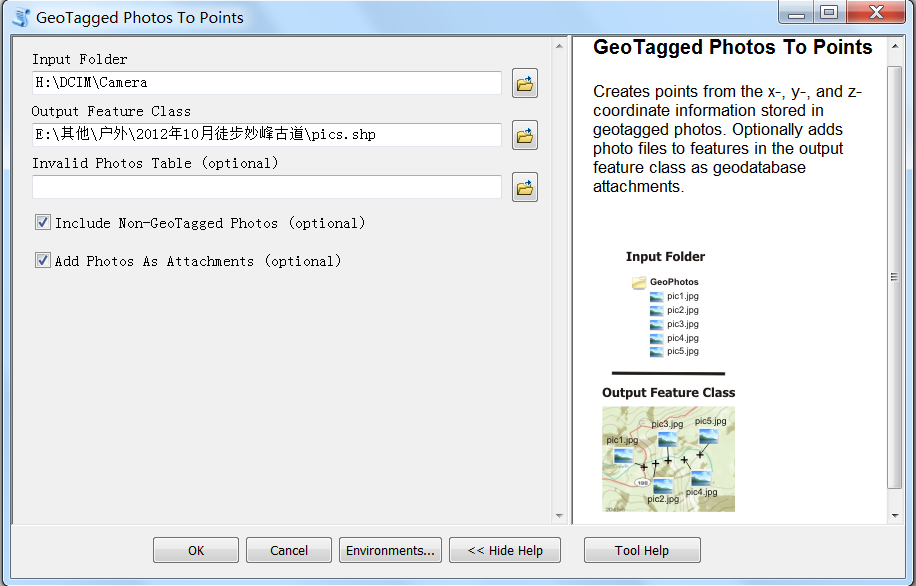This screenshot has height=586, width=916.
Task: Click the OK button
Action: (195, 549)
